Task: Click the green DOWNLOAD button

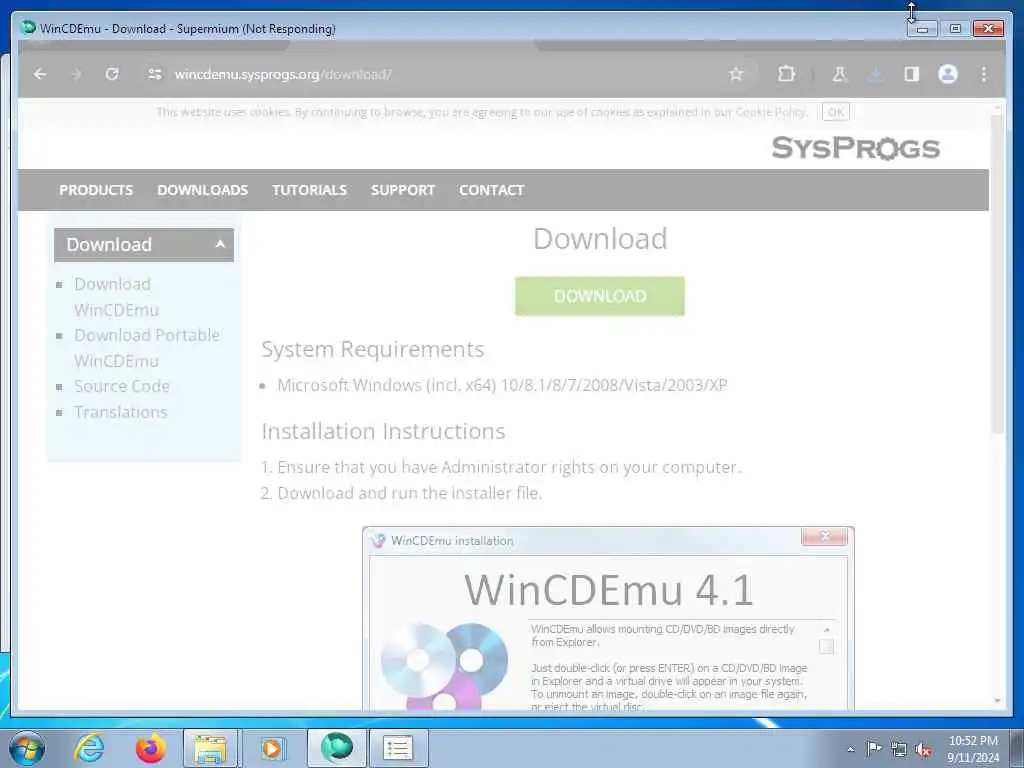Action: [600, 296]
